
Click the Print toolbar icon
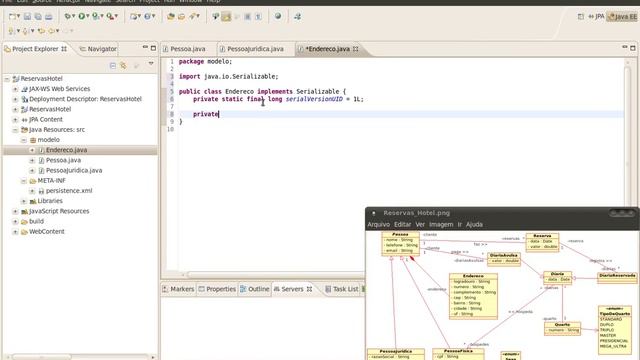[x=49, y=16]
